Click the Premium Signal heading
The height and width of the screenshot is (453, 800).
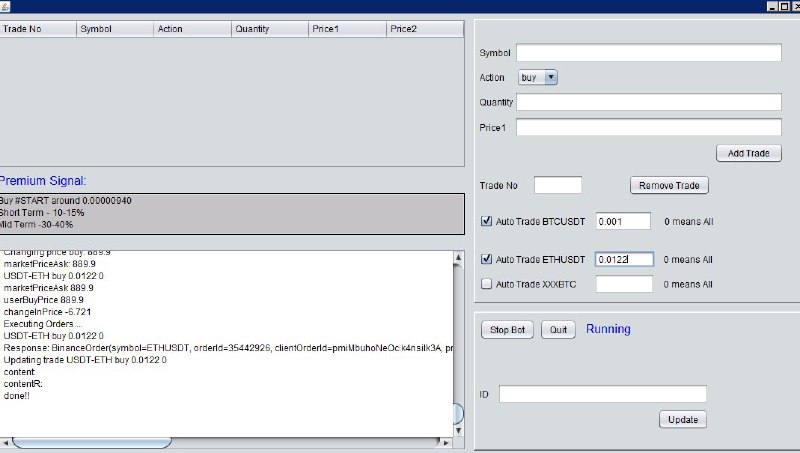point(43,181)
